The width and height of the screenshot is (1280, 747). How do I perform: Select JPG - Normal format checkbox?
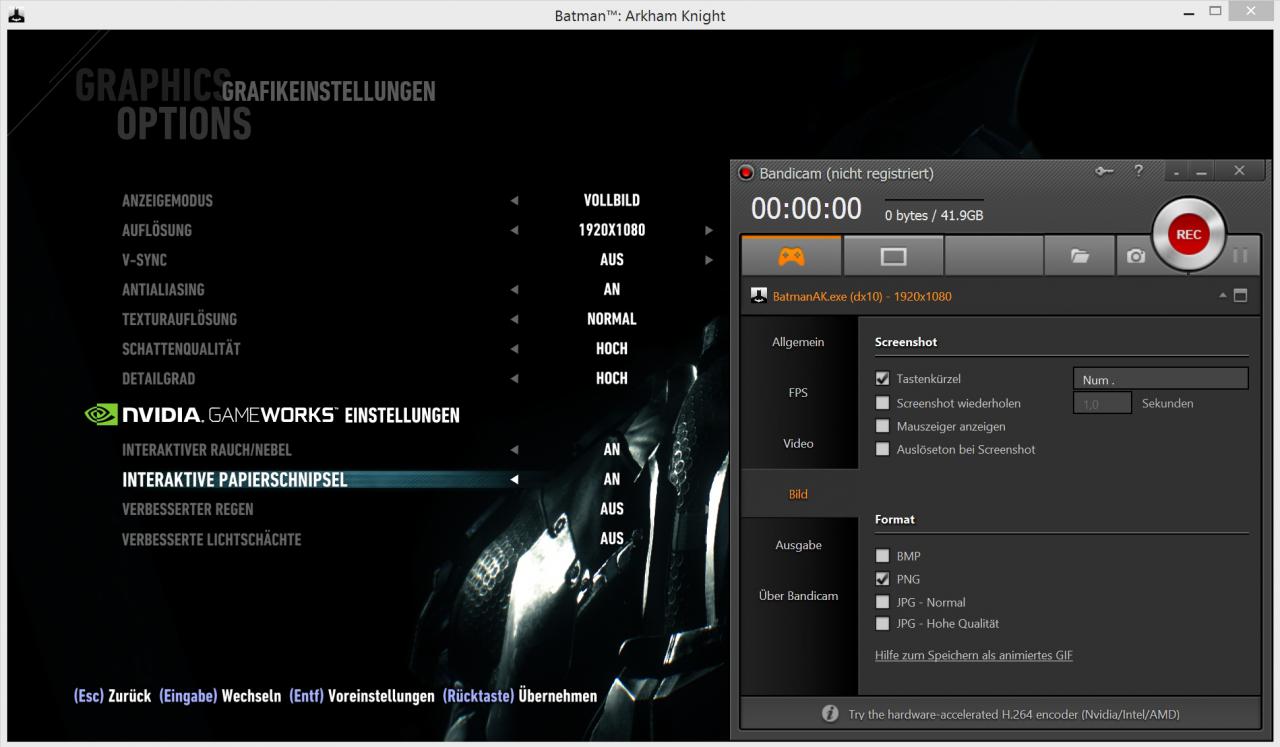(x=882, y=602)
